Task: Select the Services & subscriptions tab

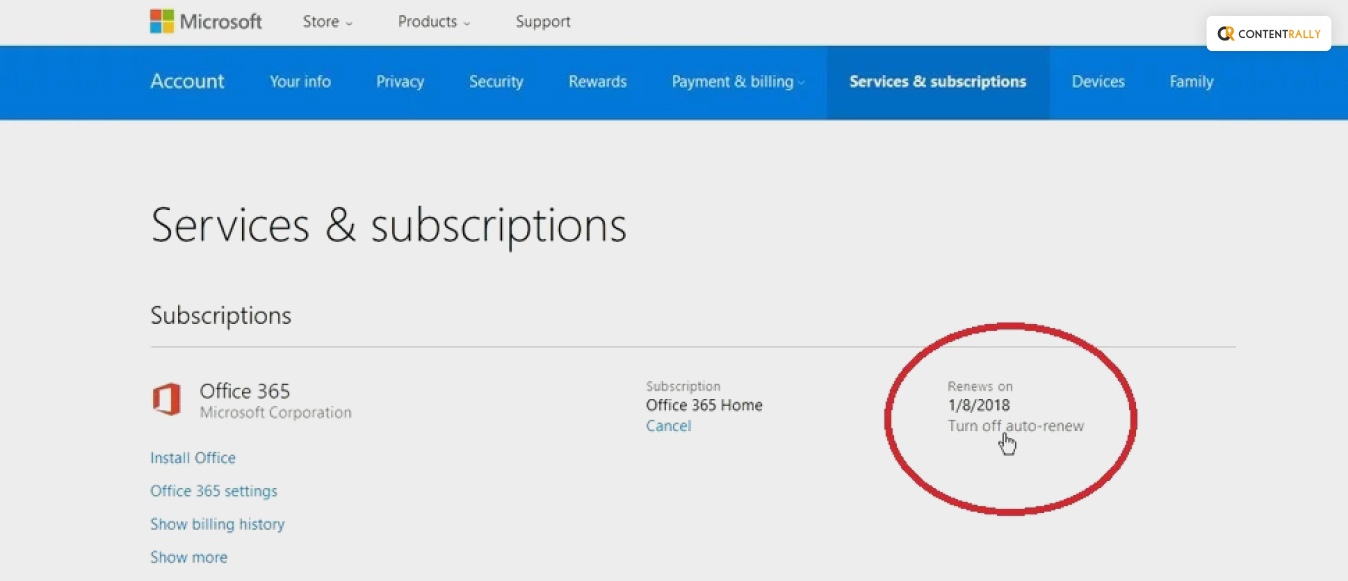Action: (x=937, y=82)
